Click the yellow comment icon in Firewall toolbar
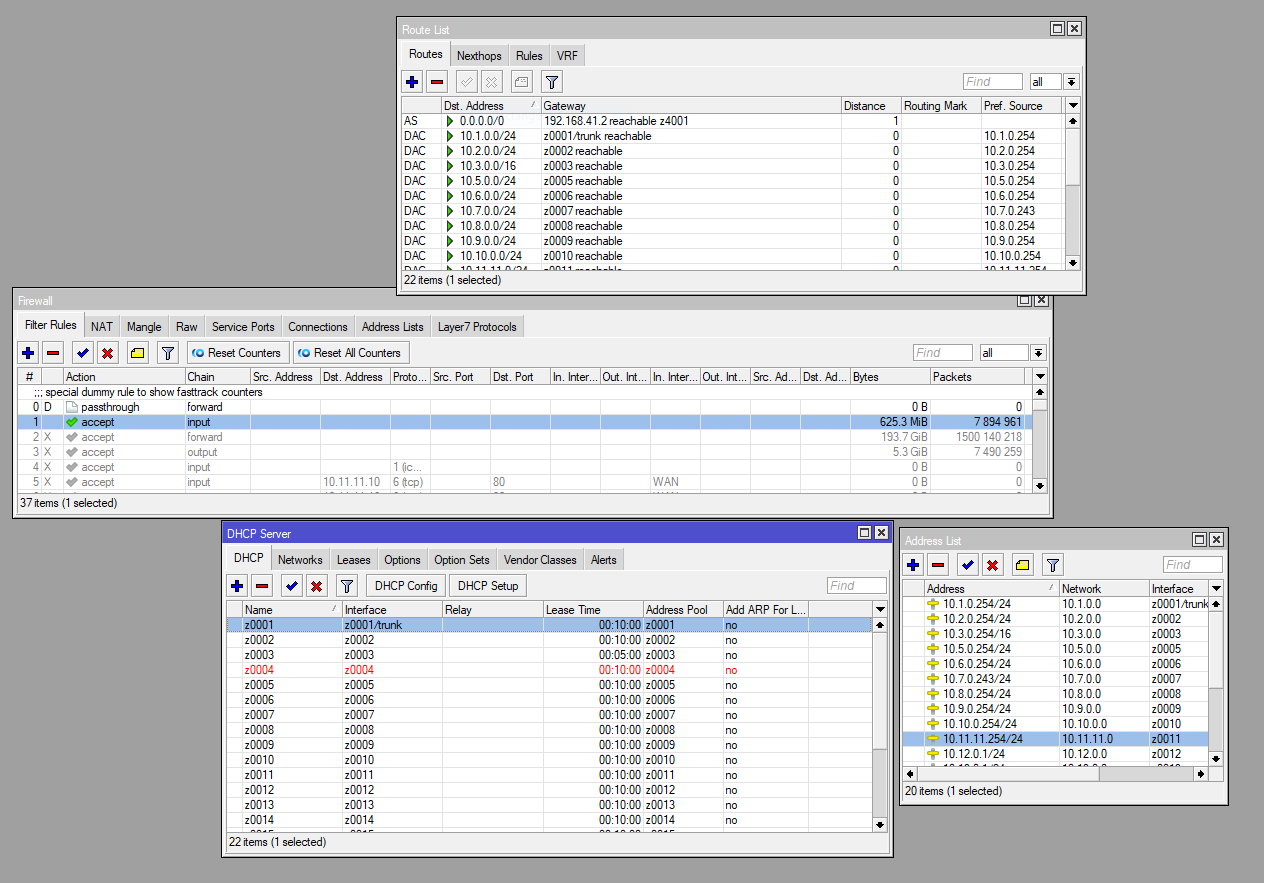 point(138,353)
